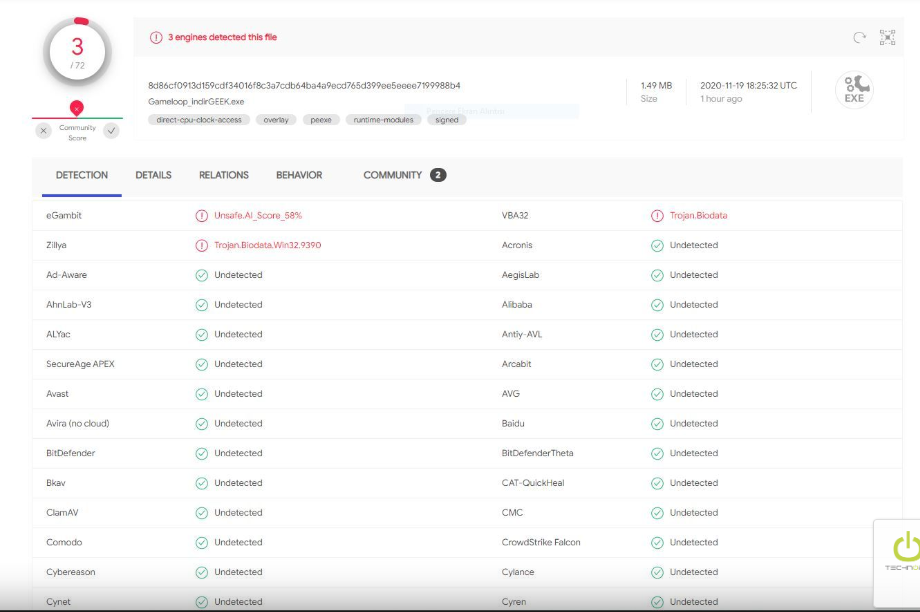The image size is (920, 612).
Task: Click Zillya detection warning icon
Action: click(x=201, y=245)
